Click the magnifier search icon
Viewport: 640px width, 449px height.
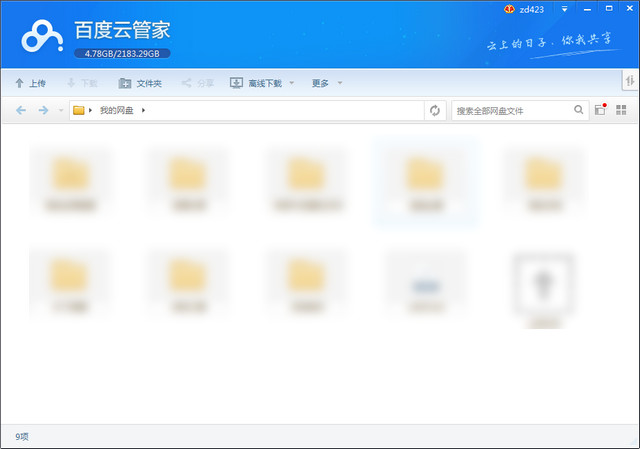pos(579,110)
